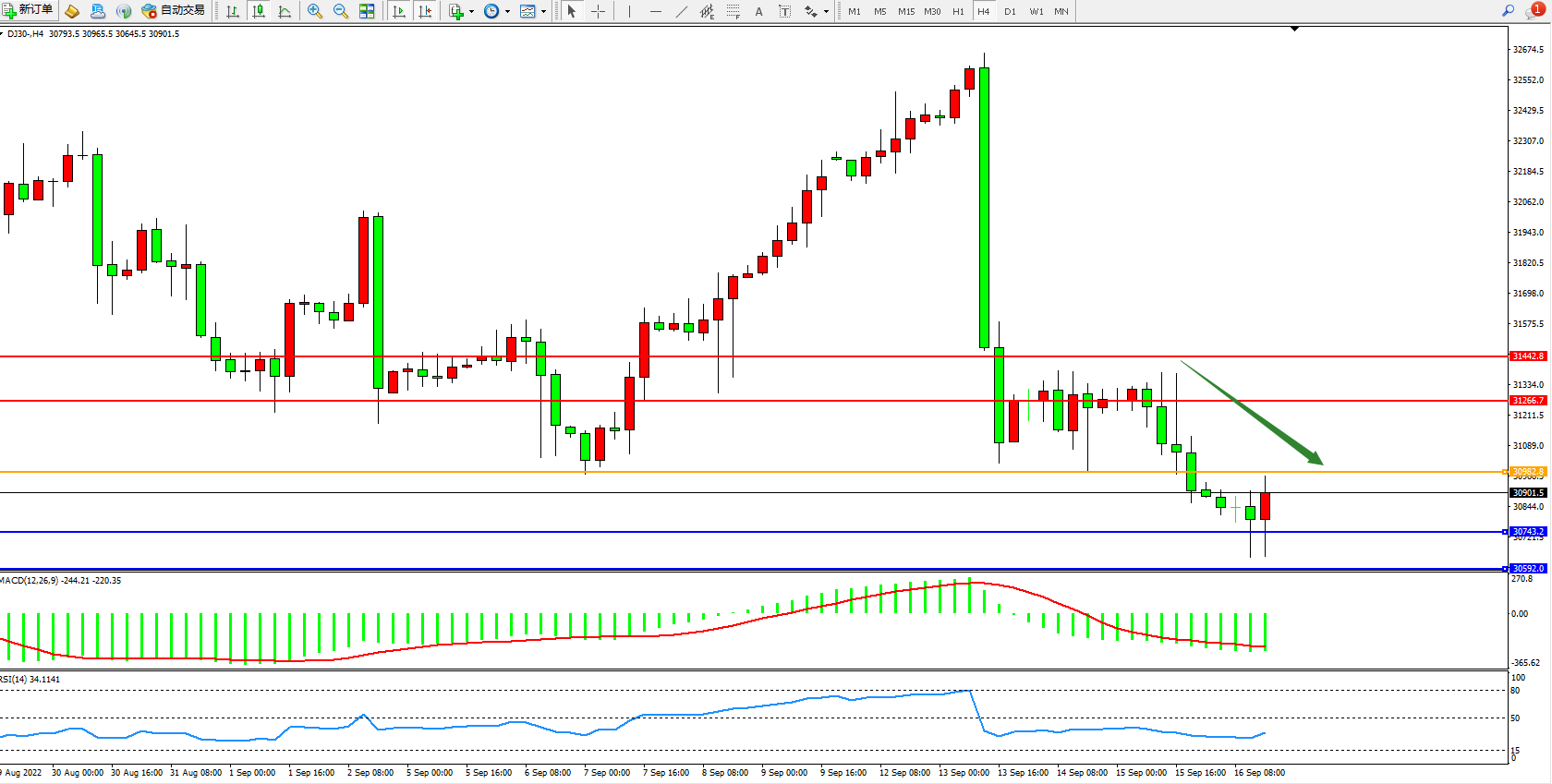Image resolution: width=1552 pixels, height=784 pixels.
Task: Toggle the chart shift button
Action: pos(425,11)
